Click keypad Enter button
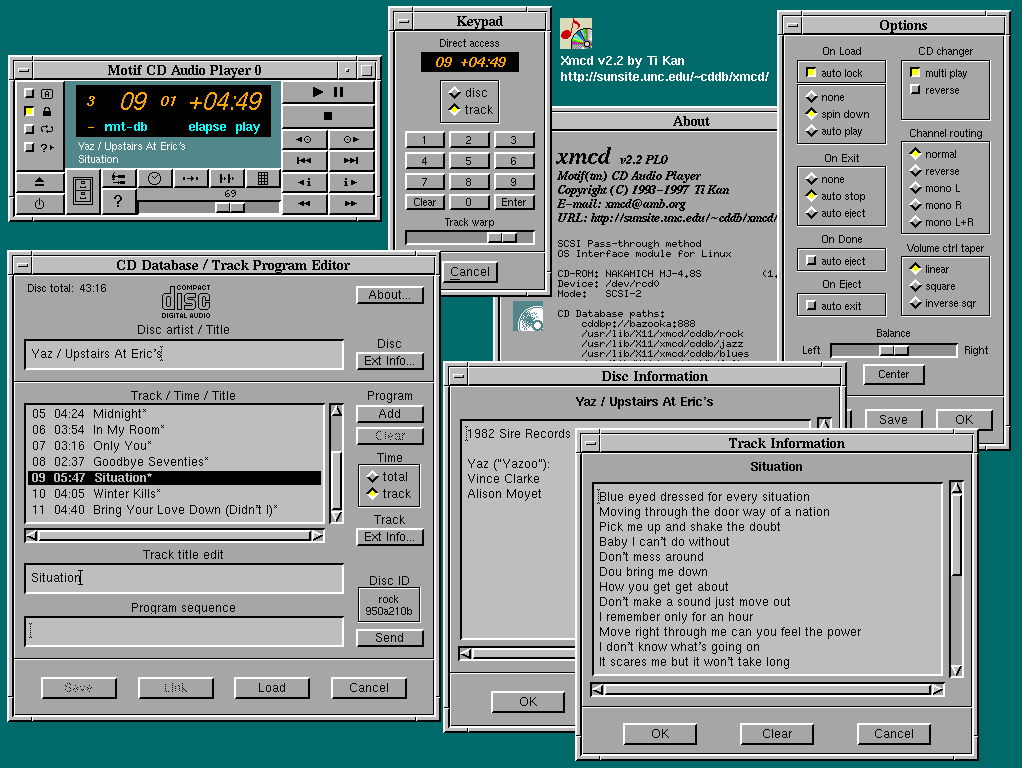Image resolution: width=1022 pixels, height=768 pixels. pos(514,202)
